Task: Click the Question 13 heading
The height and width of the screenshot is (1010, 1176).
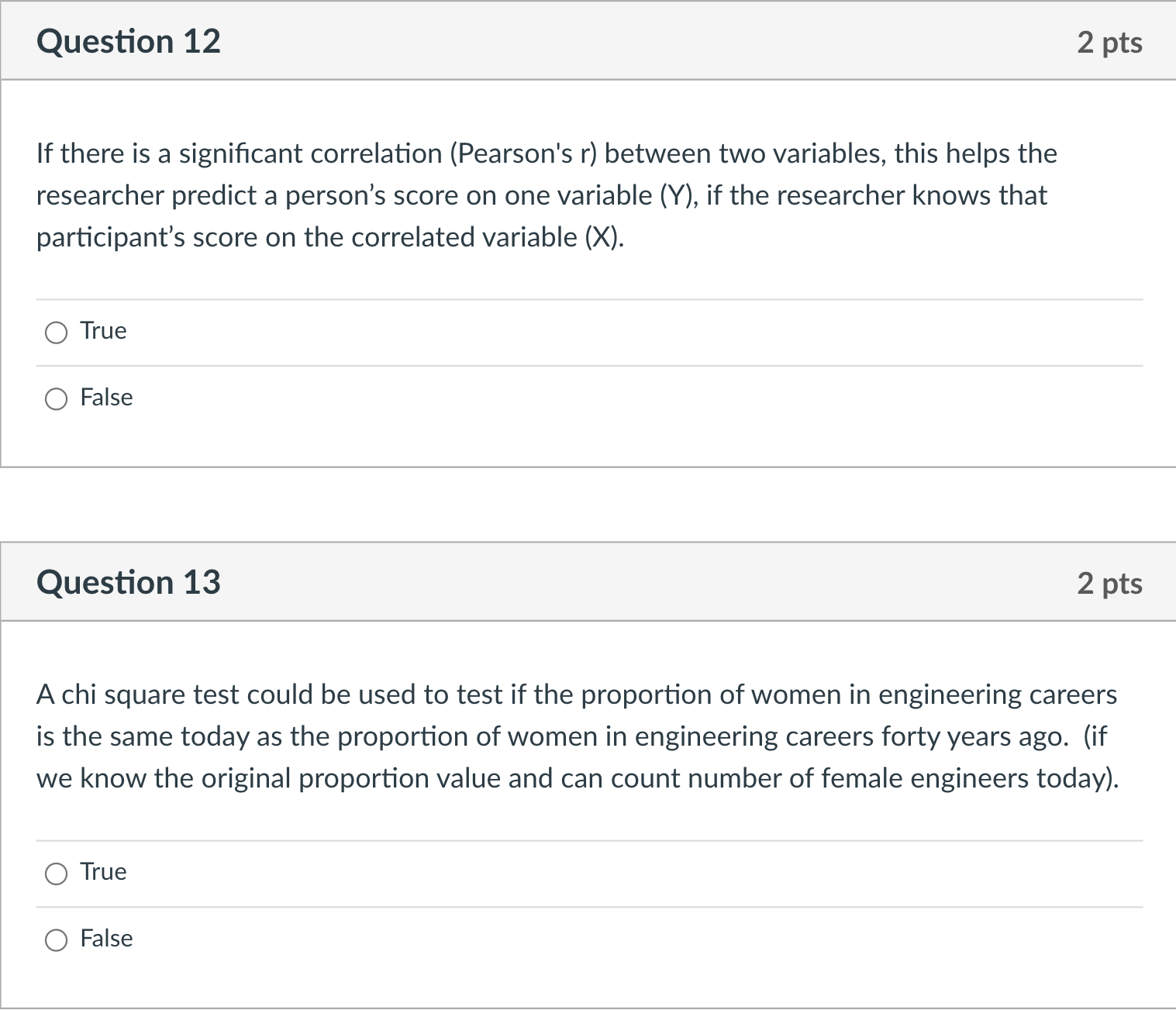Action: click(129, 583)
